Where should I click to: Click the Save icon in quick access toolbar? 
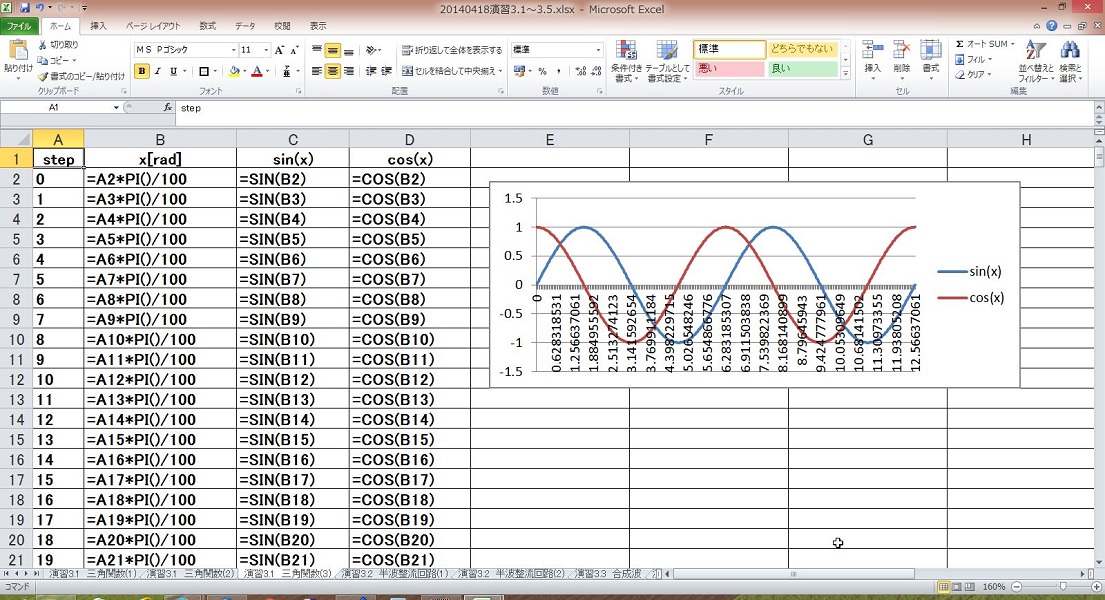click(24, 8)
